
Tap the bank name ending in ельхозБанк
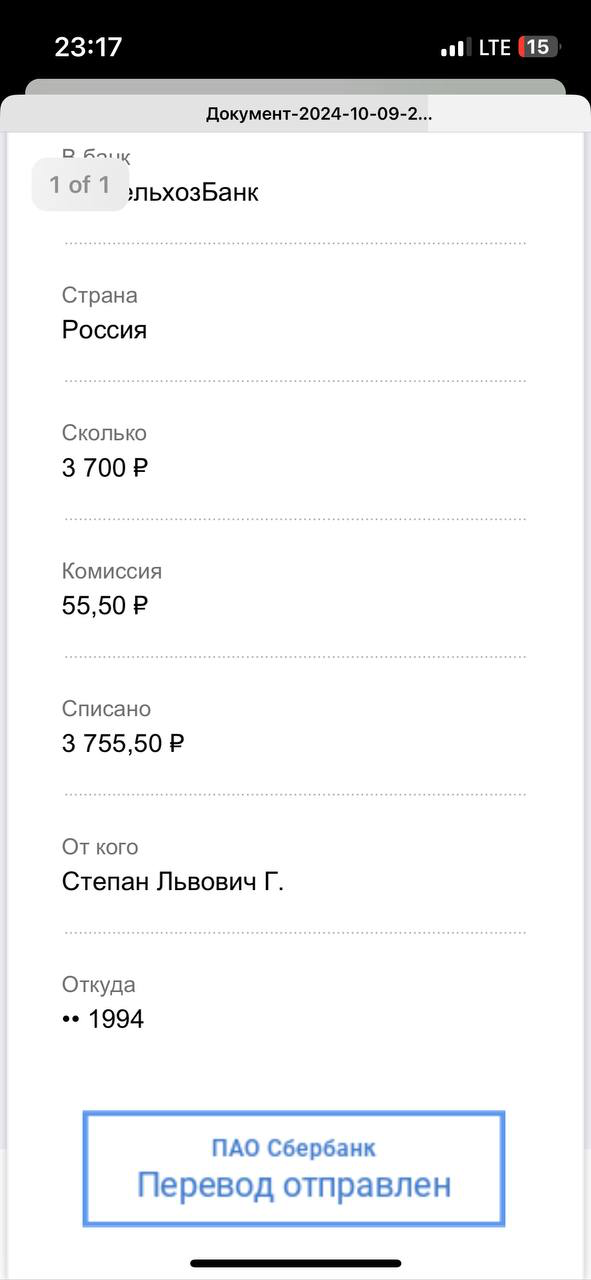193,192
